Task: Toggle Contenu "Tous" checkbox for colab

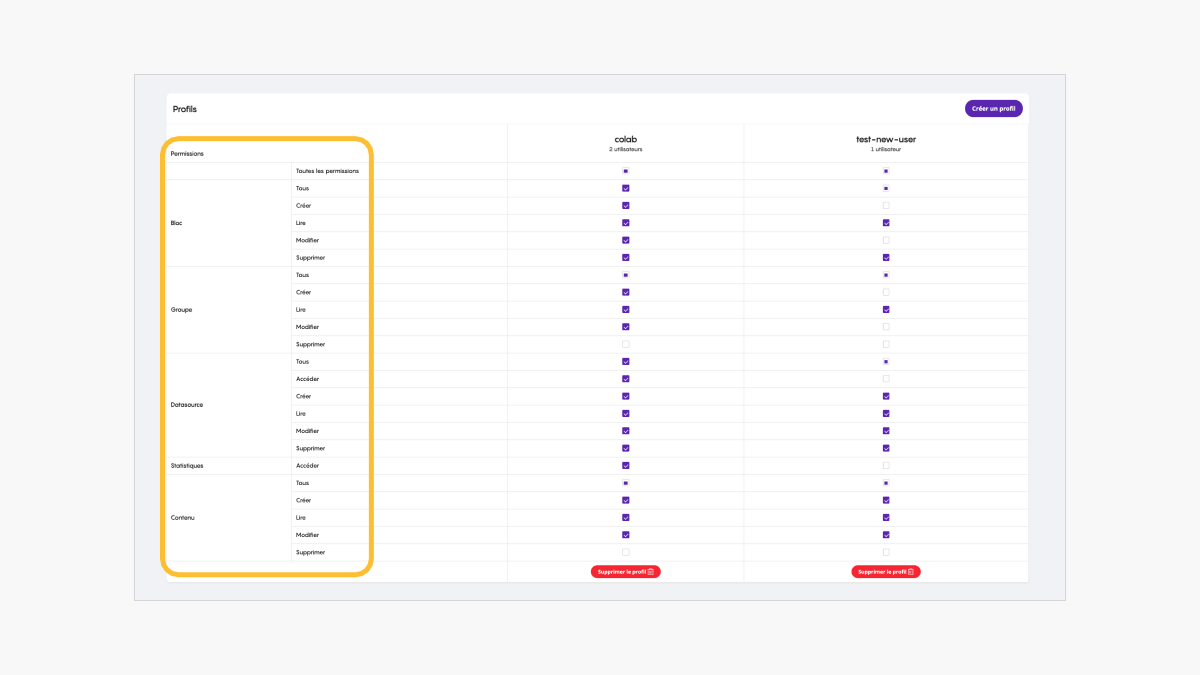Action: click(626, 483)
